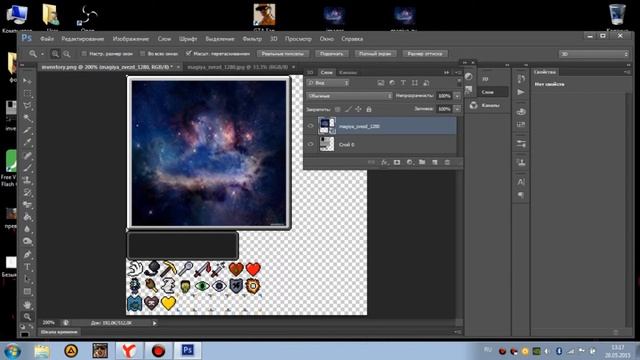Open the workspace '3D' dropdown
The image size is (640, 360).
pos(594,54)
